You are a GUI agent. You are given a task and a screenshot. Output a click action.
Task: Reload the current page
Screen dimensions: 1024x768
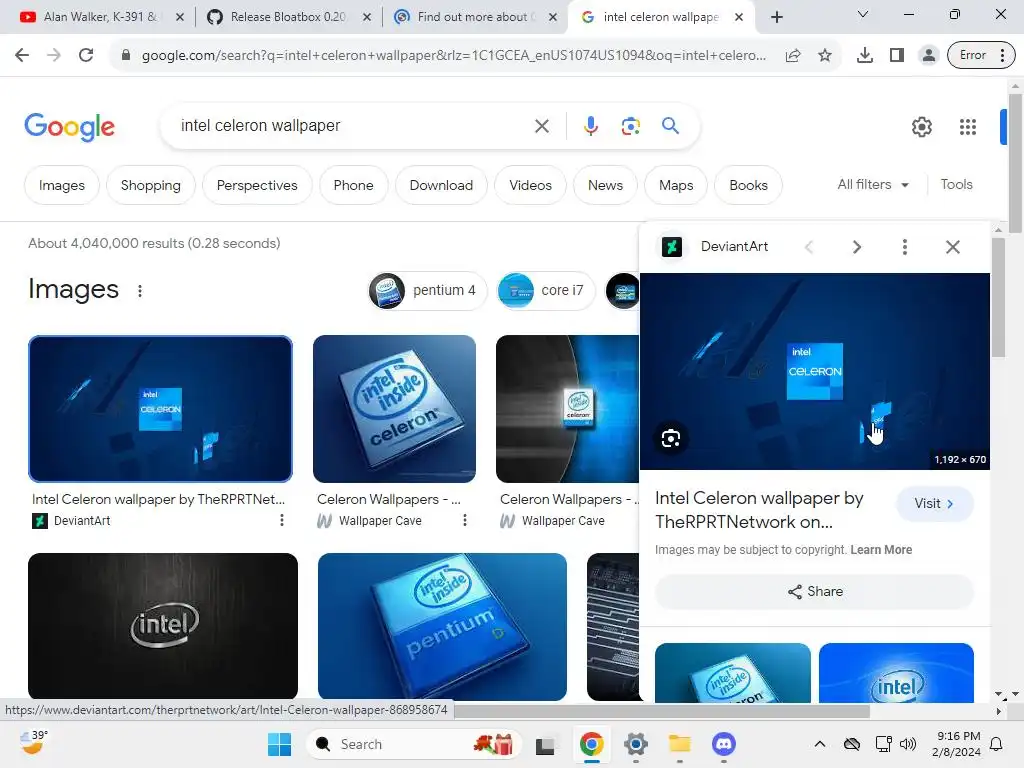(x=86, y=55)
